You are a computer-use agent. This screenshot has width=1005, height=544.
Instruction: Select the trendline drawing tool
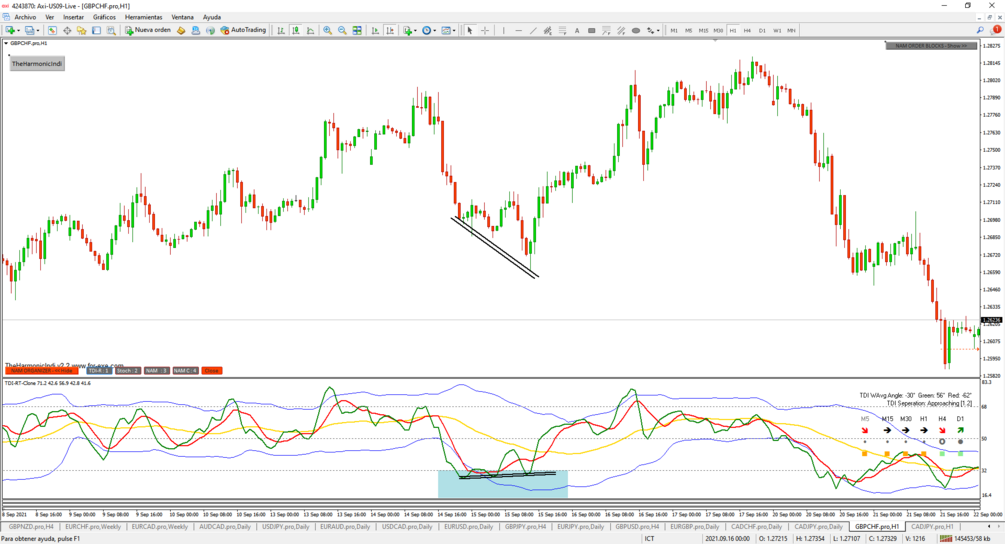click(x=533, y=30)
